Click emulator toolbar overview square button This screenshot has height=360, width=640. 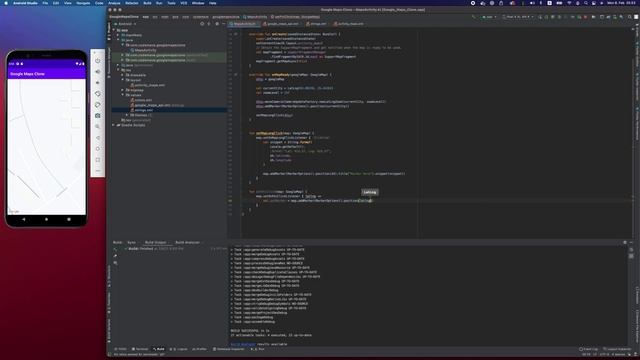pyautogui.click(x=98, y=160)
